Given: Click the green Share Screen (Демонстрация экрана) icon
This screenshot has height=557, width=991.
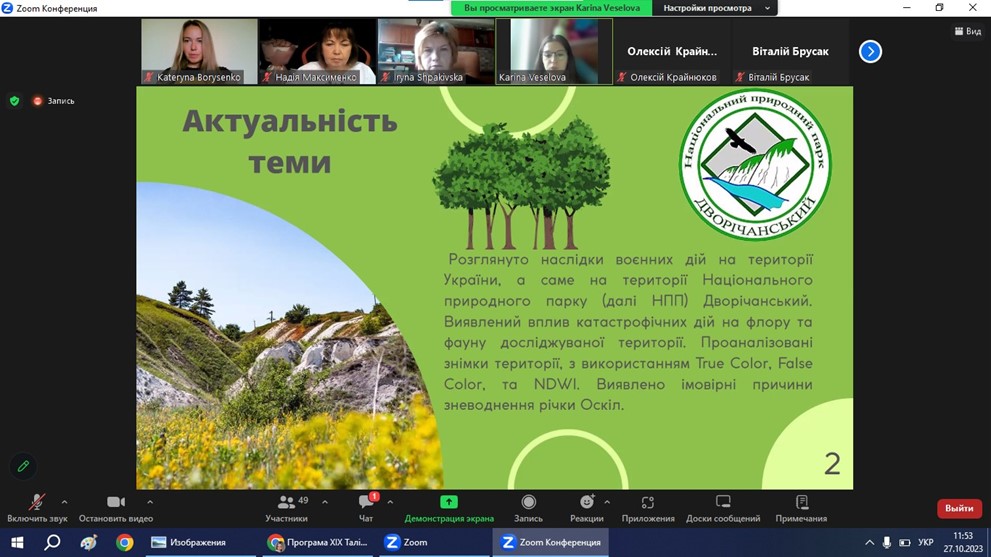Looking at the screenshot, I should (x=449, y=502).
